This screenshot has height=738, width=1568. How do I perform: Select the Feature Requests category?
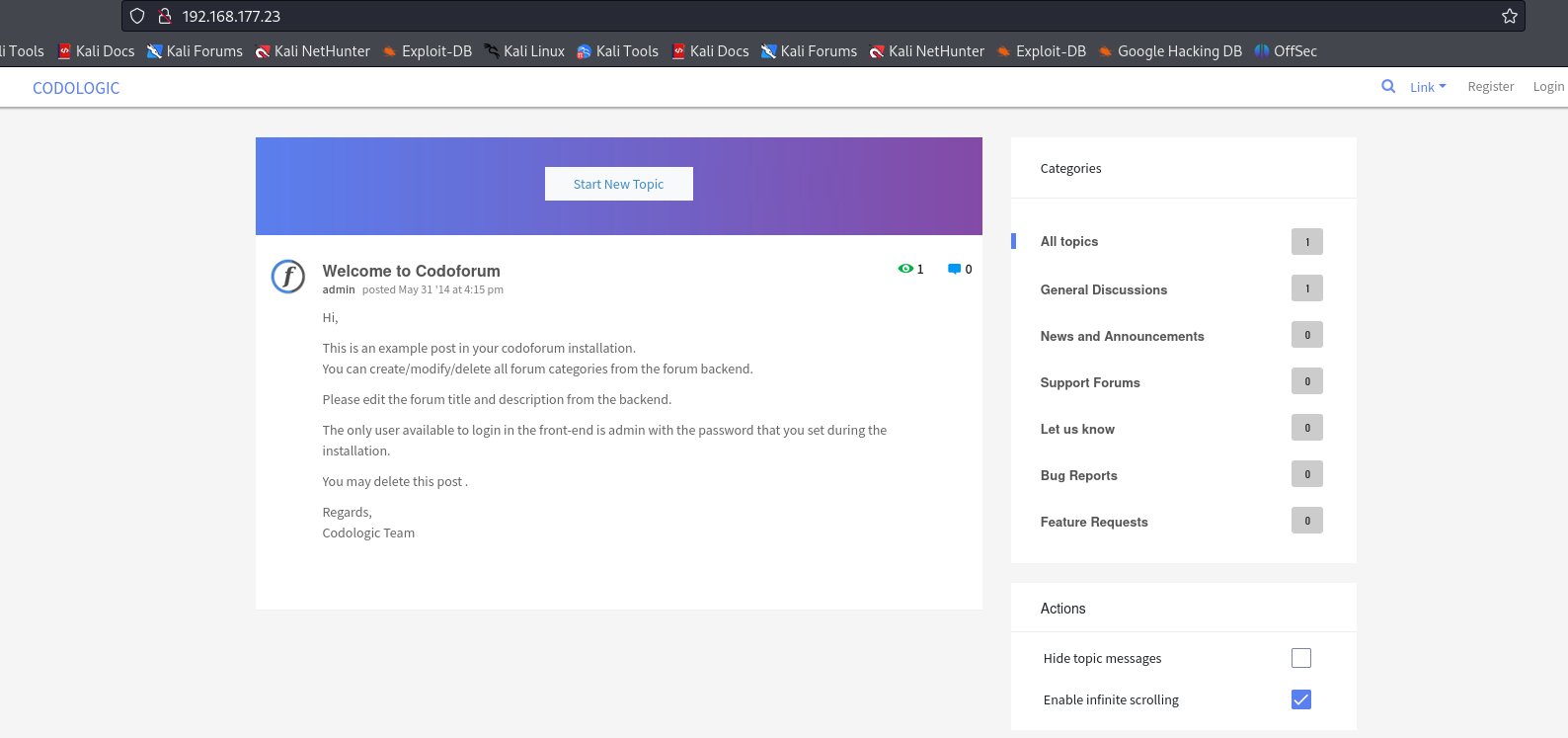point(1094,522)
